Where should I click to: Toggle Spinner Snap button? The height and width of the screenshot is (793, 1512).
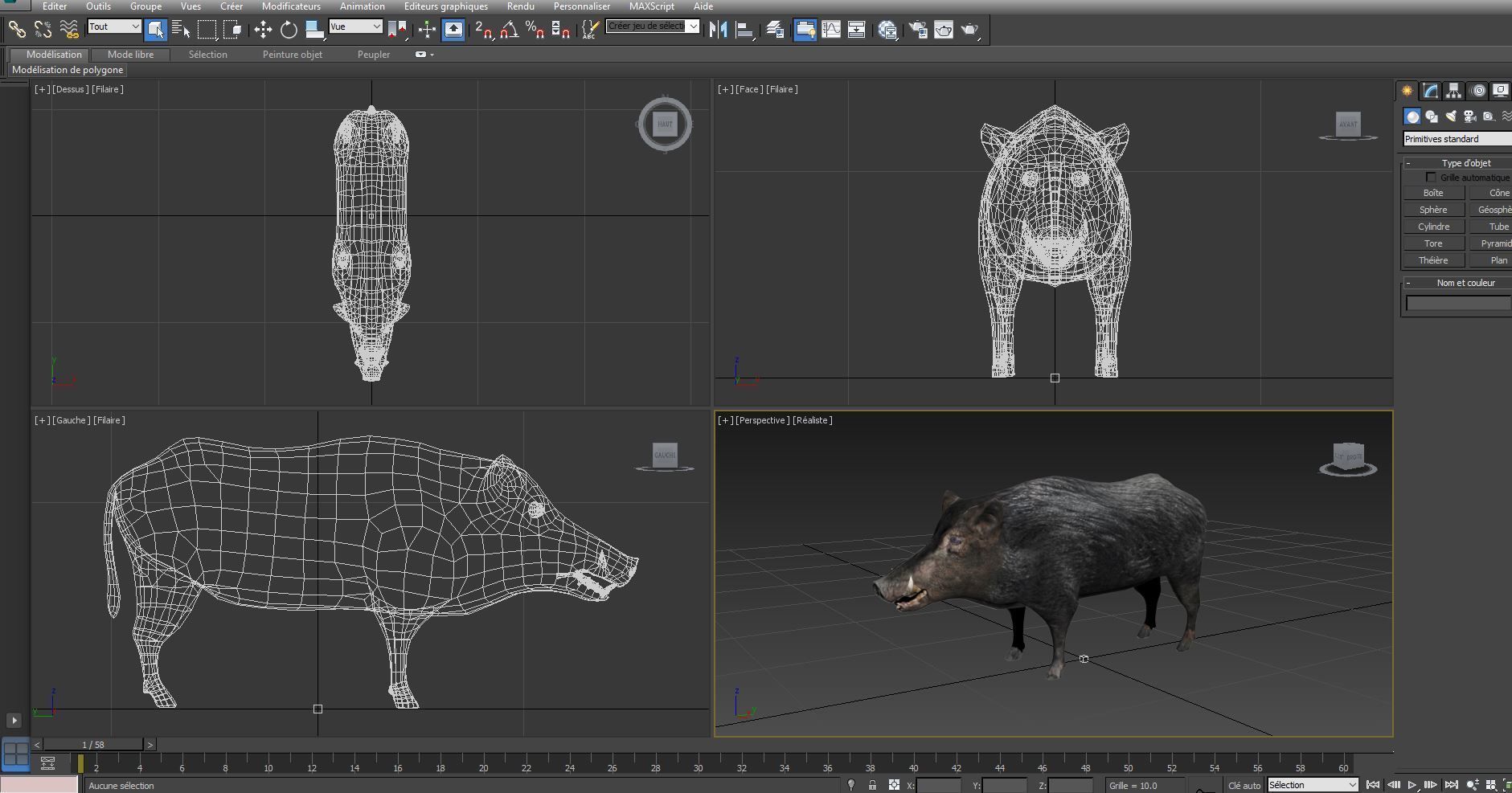[561, 30]
